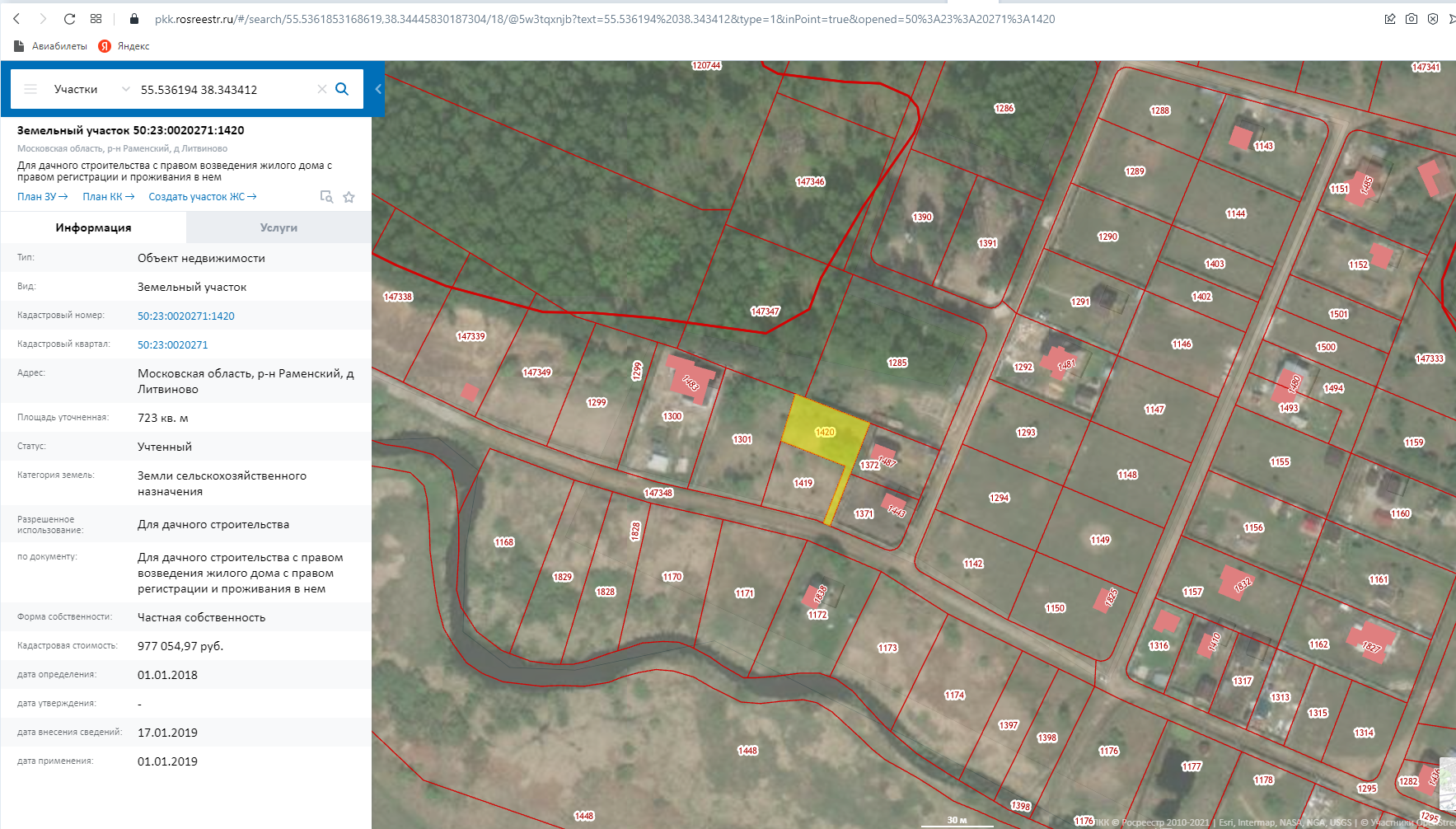This screenshot has height=829, width=1456.
Task: Clear the coordinates with the X icon
Action: pos(322,89)
